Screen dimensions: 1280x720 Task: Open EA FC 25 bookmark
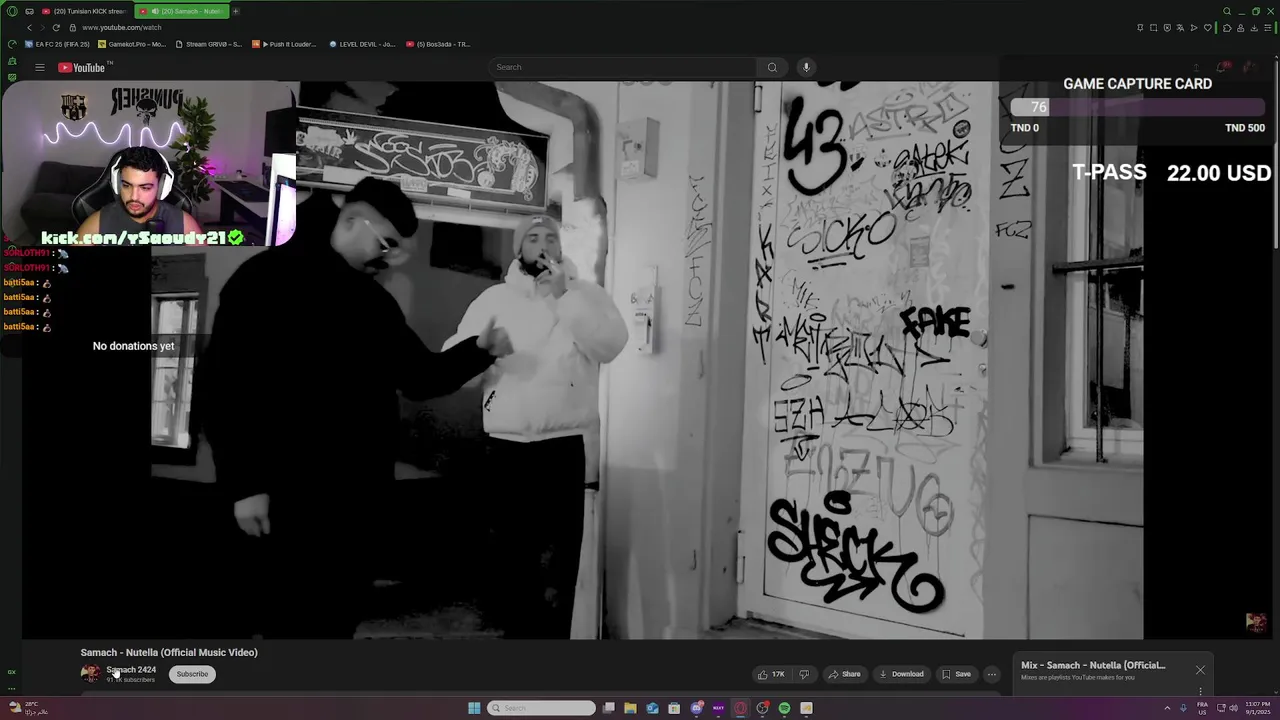[57, 44]
